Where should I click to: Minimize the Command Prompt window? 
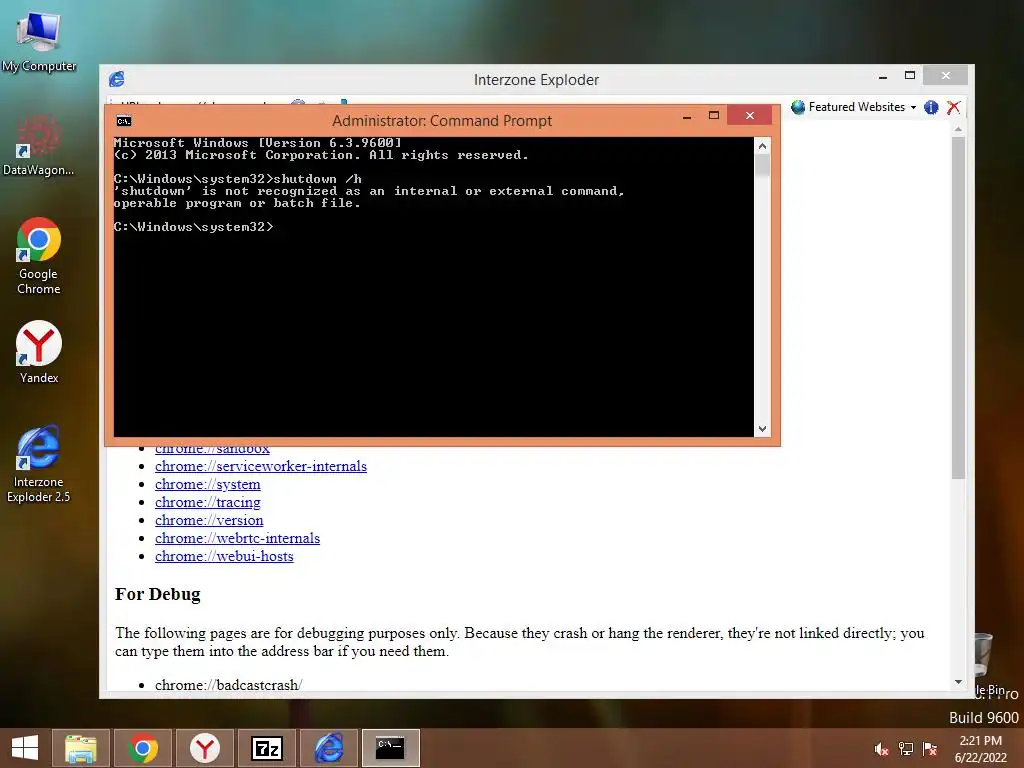pyautogui.click(x=687, y=117)
